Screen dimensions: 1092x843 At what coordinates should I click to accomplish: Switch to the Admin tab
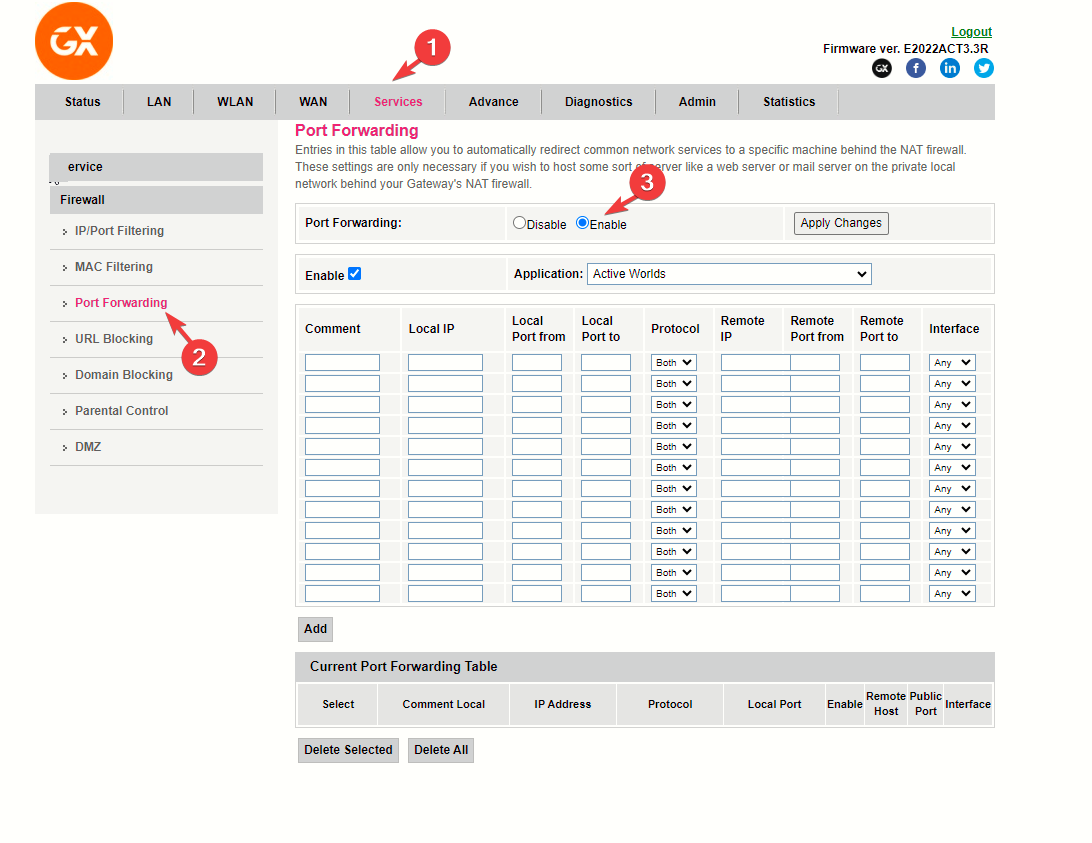click(697, 102)
